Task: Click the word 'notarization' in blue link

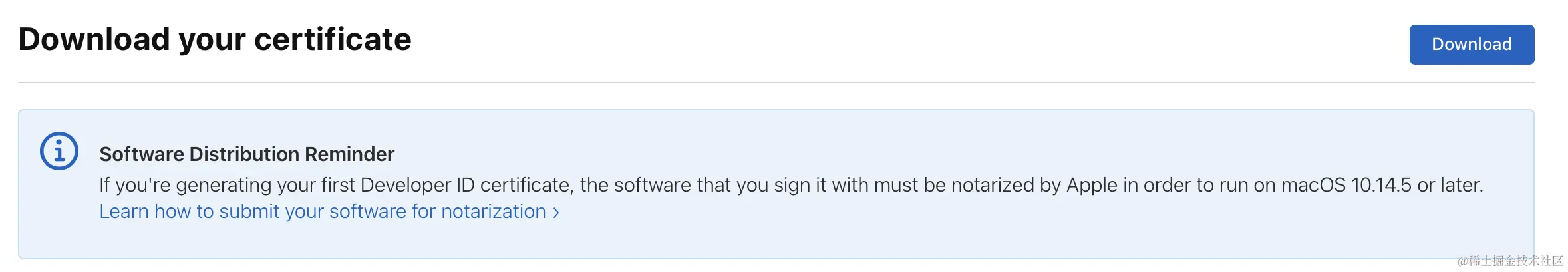Action: (494, 211)
